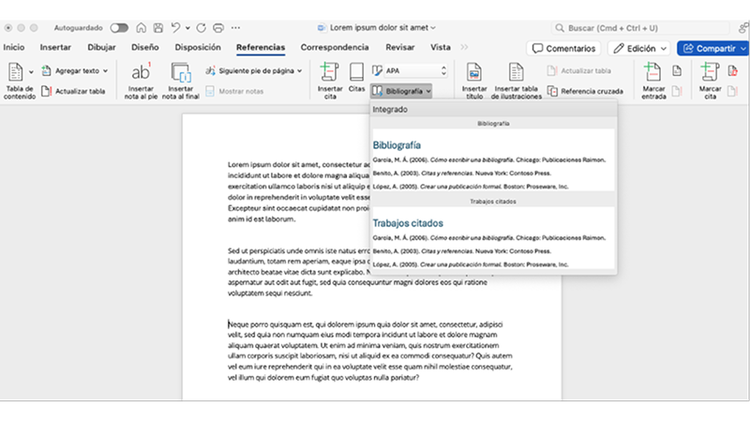Expand the Compartir dropdown arrow

click(x=743, y=48)
